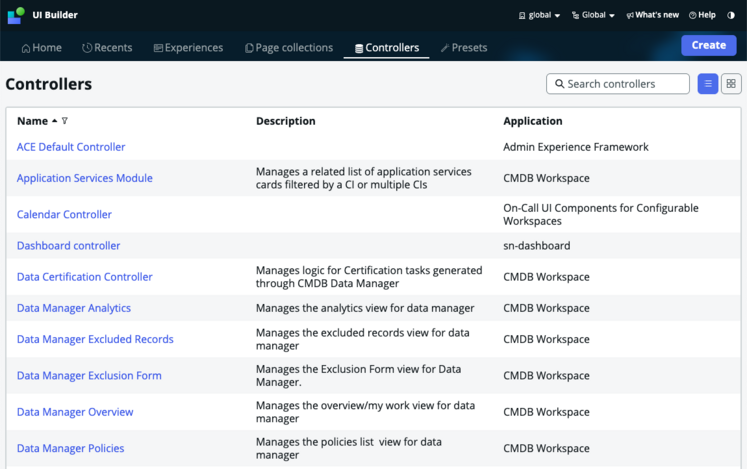The image size is (747, 469).
Task: Open Data Manager Analytics
Action: pos(74,308)
